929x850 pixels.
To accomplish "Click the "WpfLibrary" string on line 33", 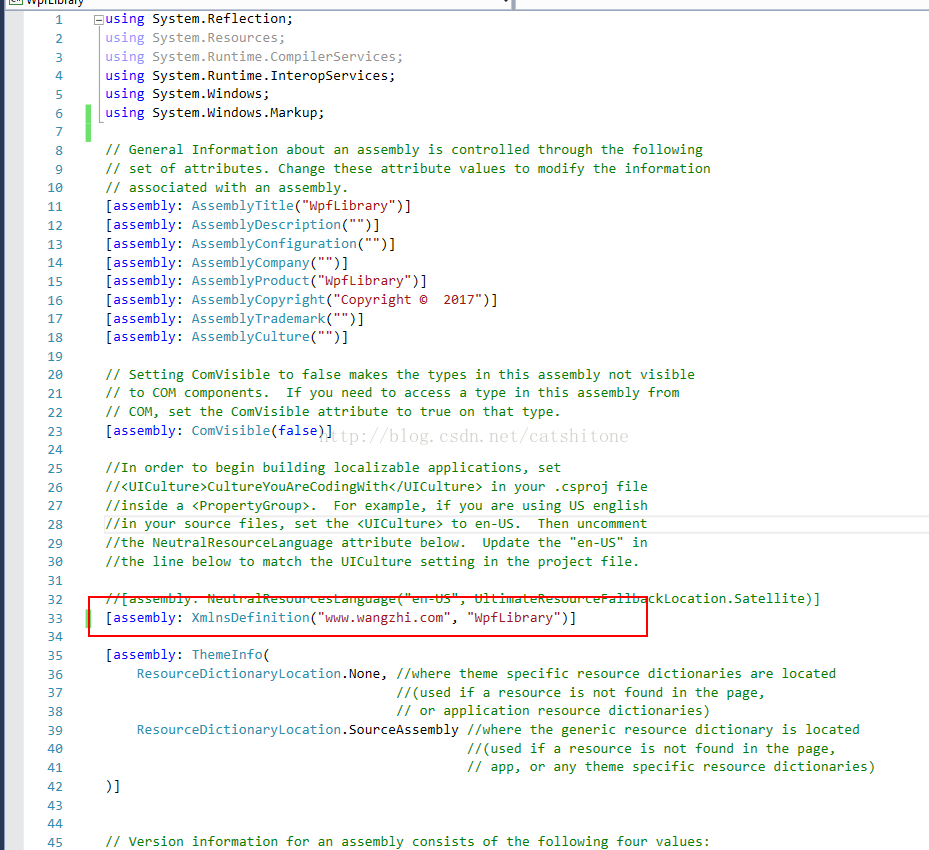I will pos(514,618).
